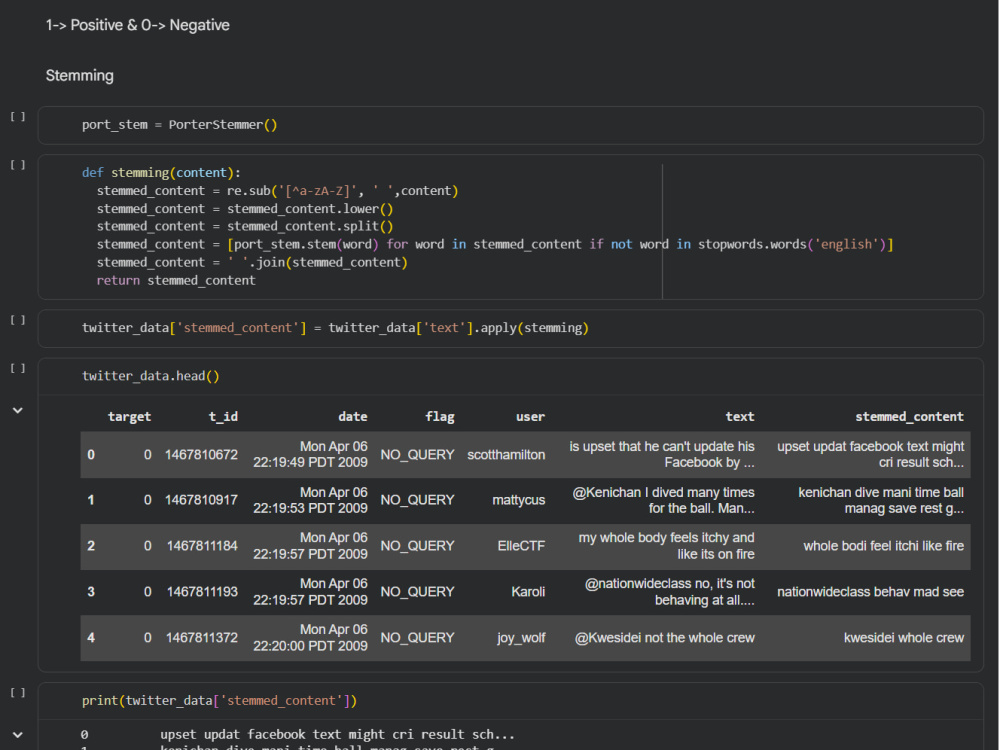Viewport: 1000px width, 750px height.
Task: Click text '@Kwesidei not the whole crew'
Action: (665, 638)
